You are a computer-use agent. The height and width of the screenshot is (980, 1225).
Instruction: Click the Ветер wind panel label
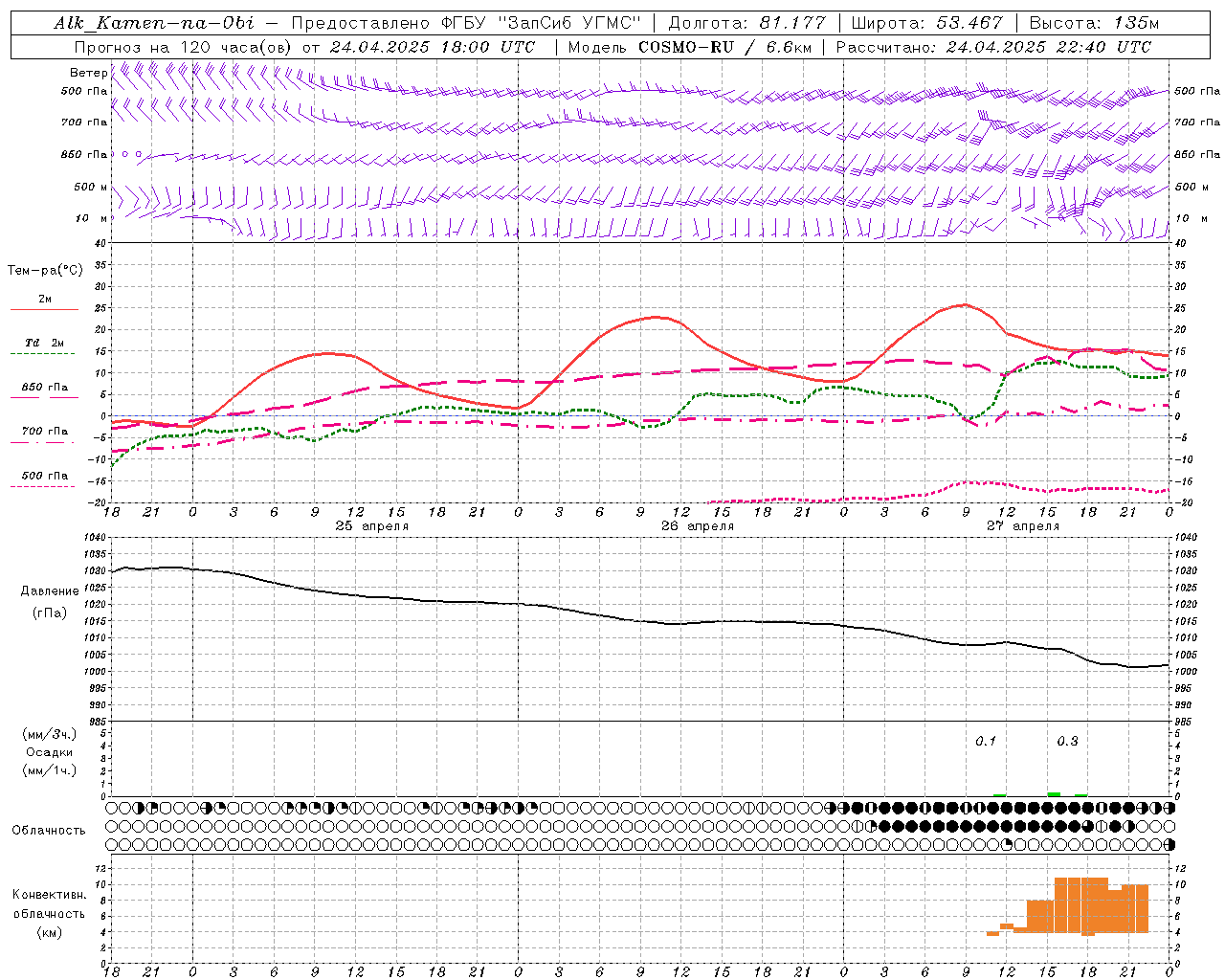point(88,73)
